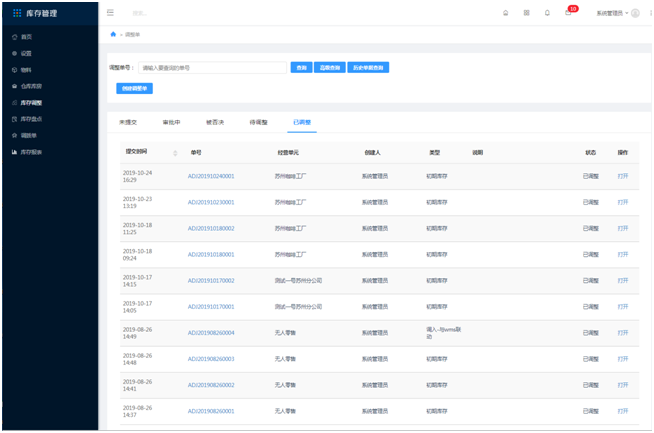
Task: Open order link ADJ201910240001
Action: pos(211,176)
